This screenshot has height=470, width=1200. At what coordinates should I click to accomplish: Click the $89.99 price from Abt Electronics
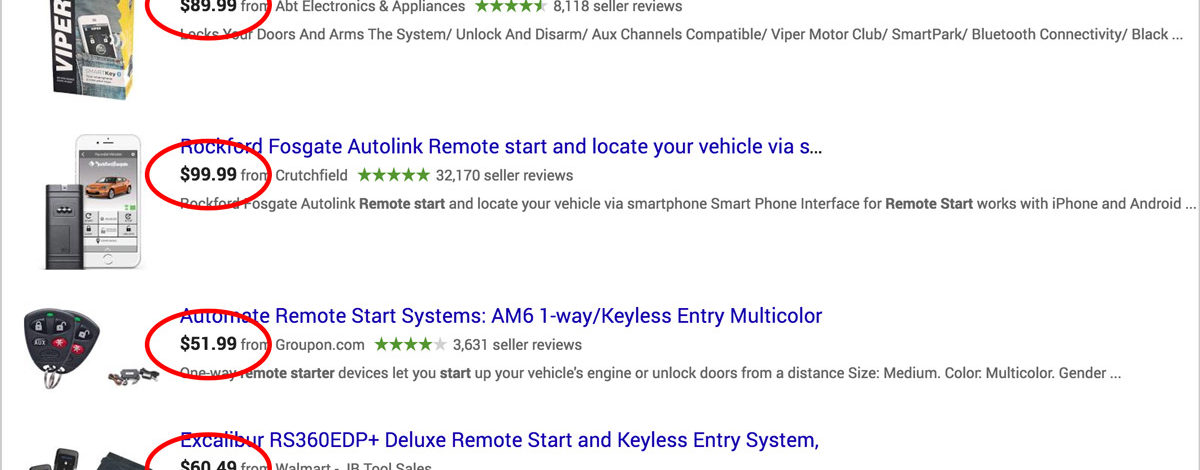pyautogui.click(x=208, y=6)
